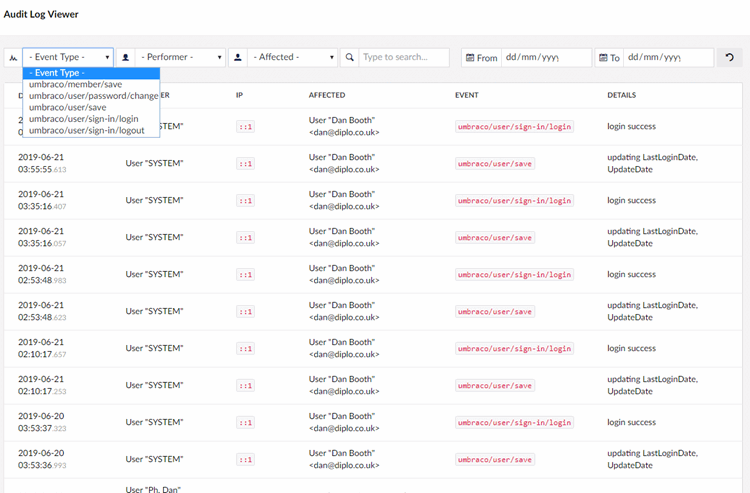Open the Event Type dropdown
Image resolution: width=750 pixels, height=493 pixels.
pos(68,57)
